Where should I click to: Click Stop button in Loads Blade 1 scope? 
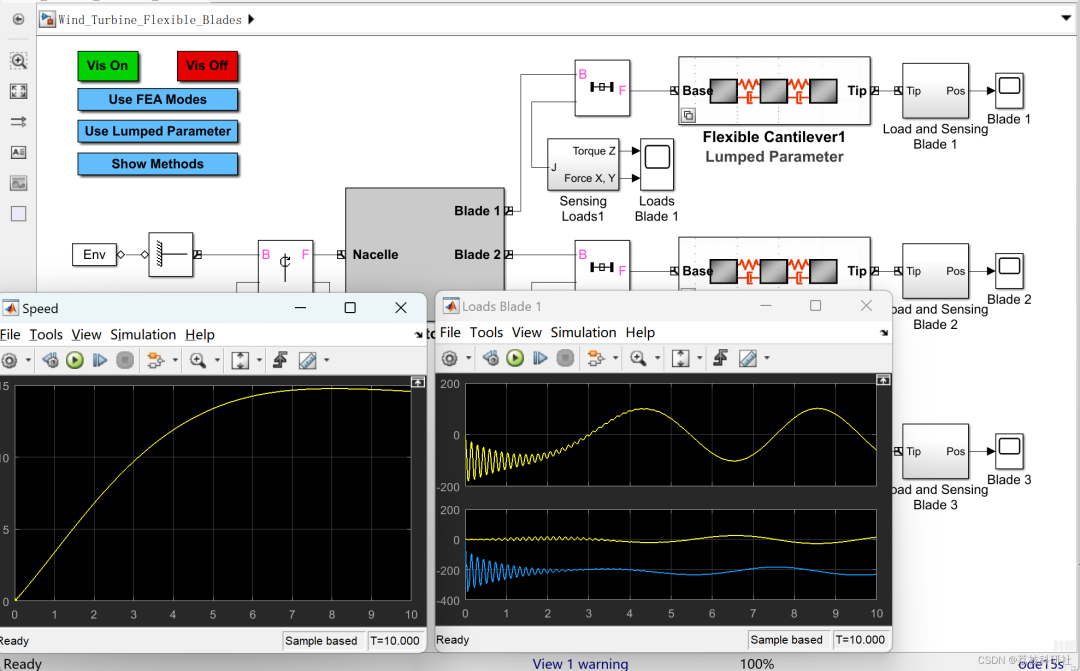(x=565, y=358)
